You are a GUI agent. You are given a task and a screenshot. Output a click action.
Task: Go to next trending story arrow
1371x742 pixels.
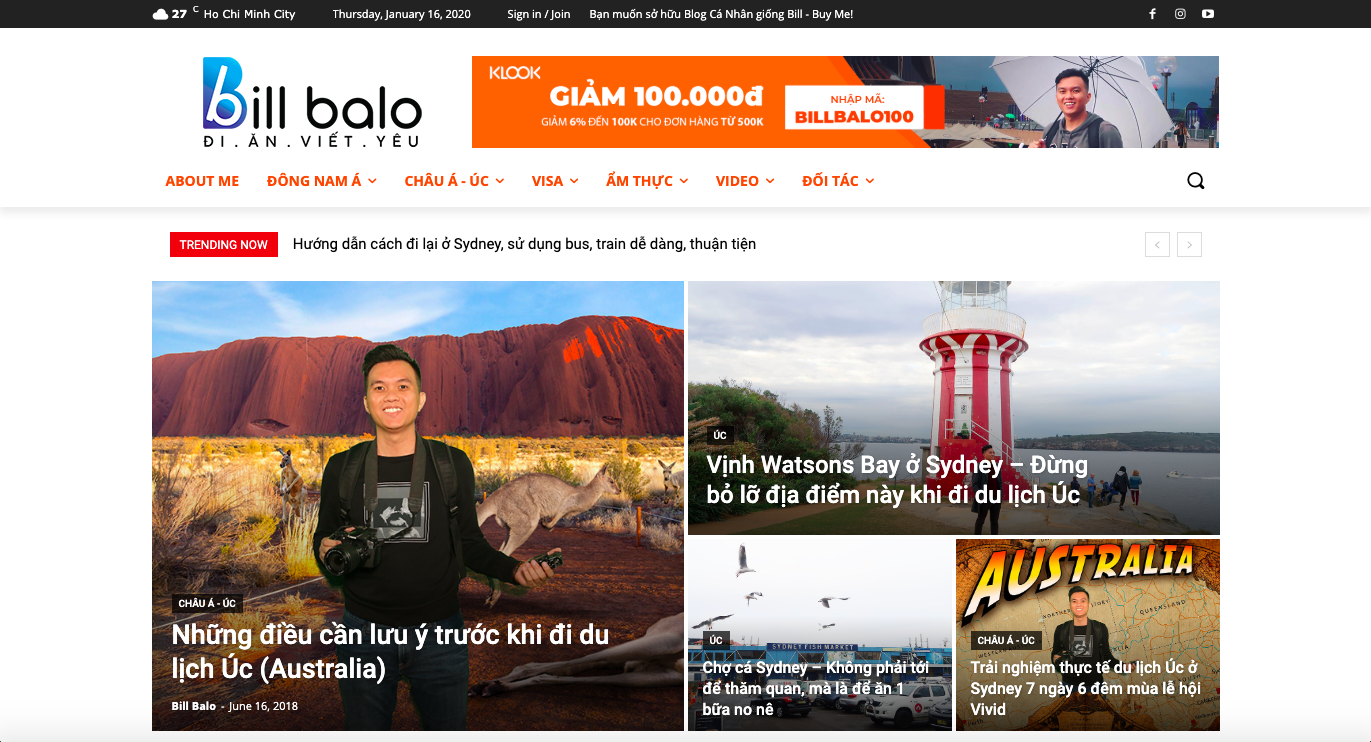pos(1189,244)
